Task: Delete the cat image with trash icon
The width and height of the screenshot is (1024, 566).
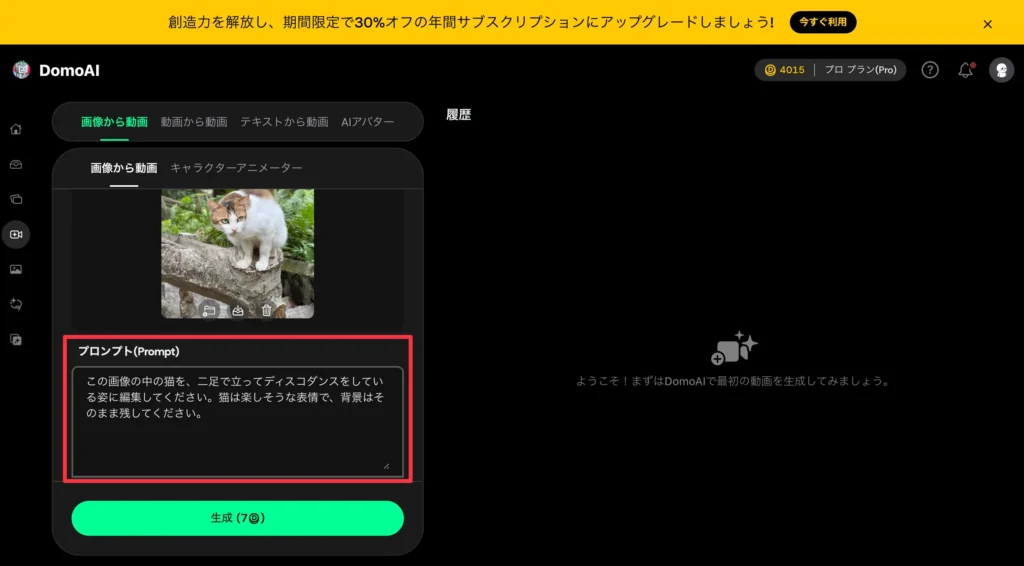Action: coord(266,310)
